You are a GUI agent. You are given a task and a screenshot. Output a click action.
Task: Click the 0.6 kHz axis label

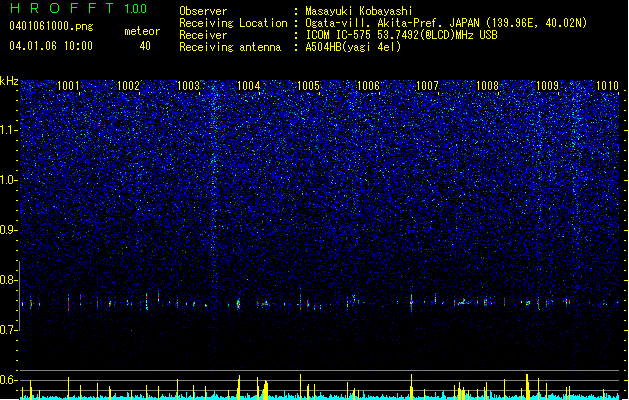[x=8, y=380]
